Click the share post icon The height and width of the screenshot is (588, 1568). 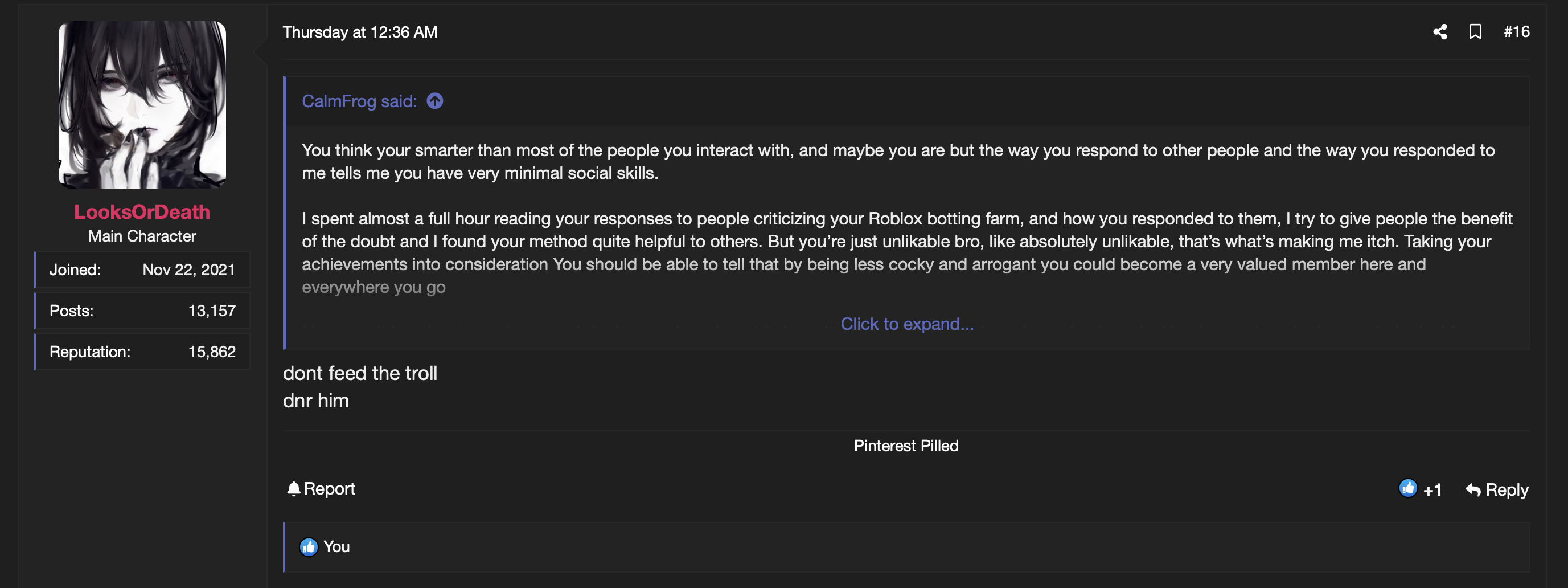pos(1439,32)
